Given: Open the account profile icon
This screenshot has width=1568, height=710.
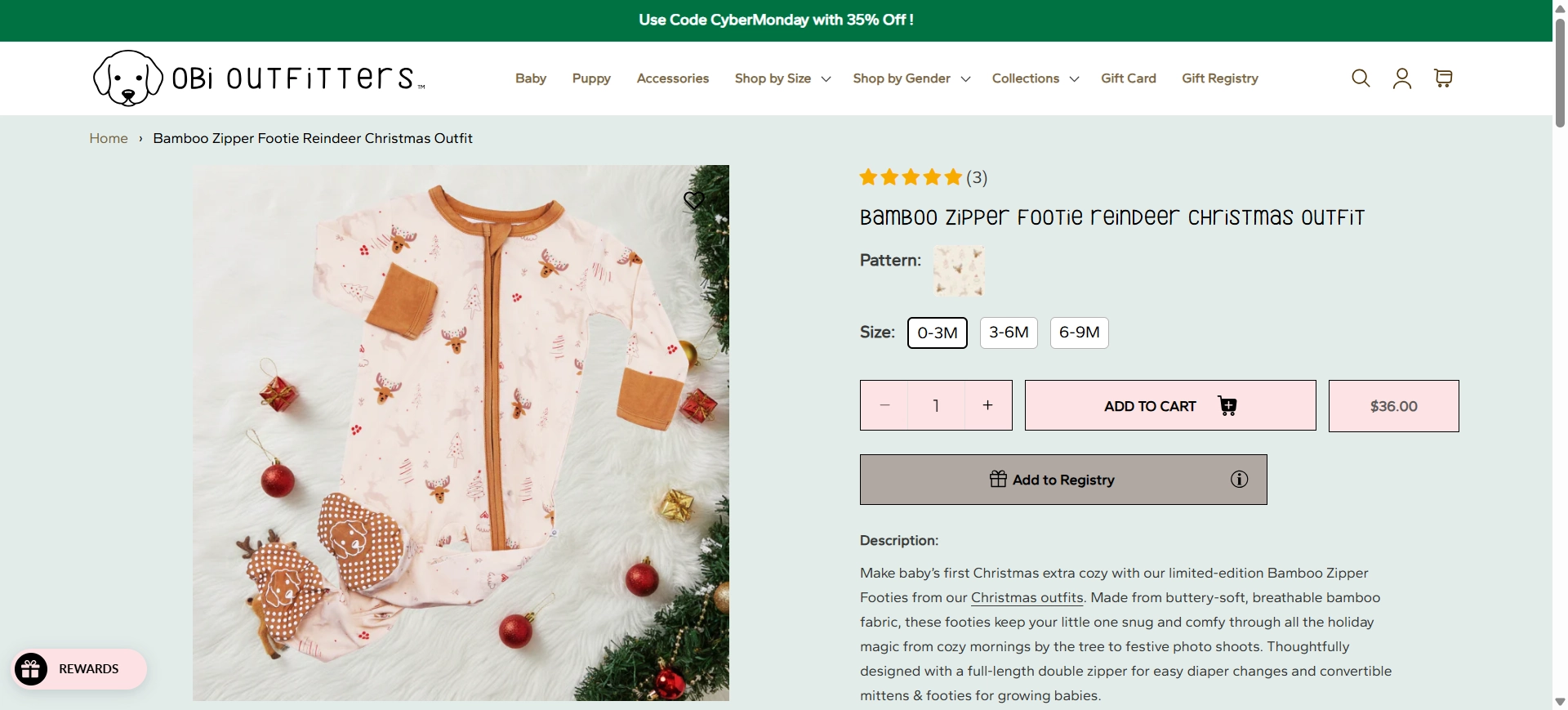Looking at the screenshot, I should coord(1402,78).
